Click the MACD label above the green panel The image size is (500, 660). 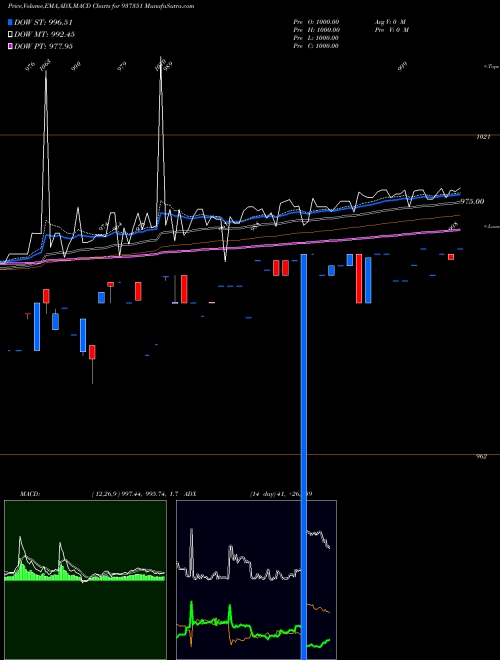tap(29, 494)
